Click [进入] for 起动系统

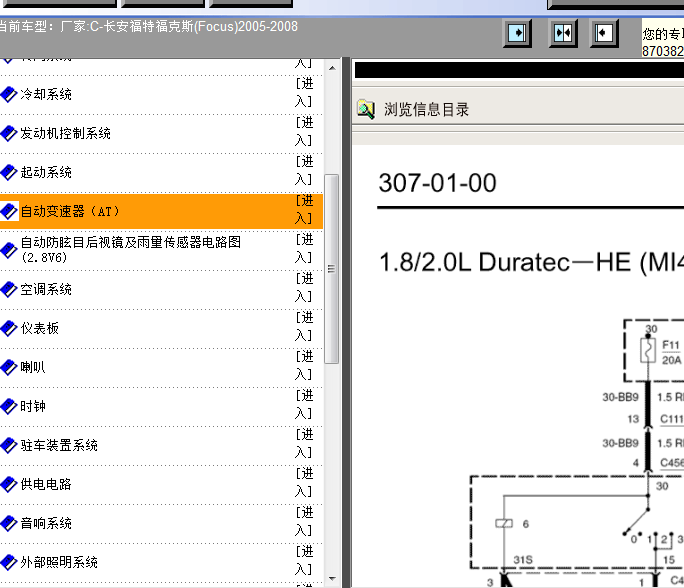pyautogui.click(x=304, y=171)
